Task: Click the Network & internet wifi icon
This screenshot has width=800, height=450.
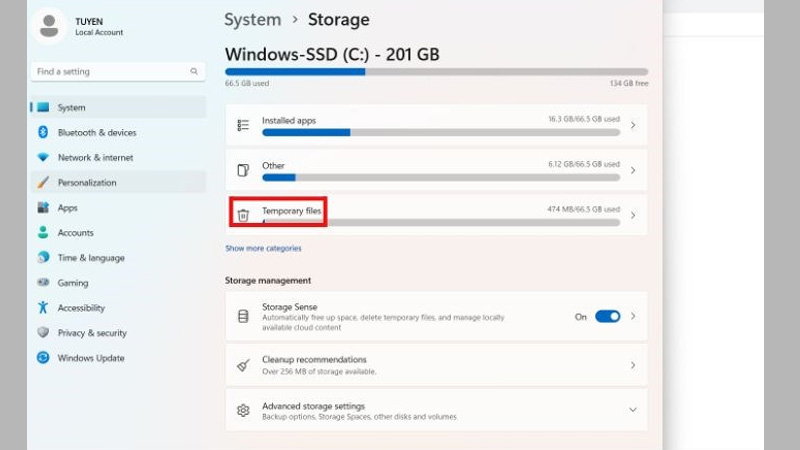Action: click(x=43, y=157)
